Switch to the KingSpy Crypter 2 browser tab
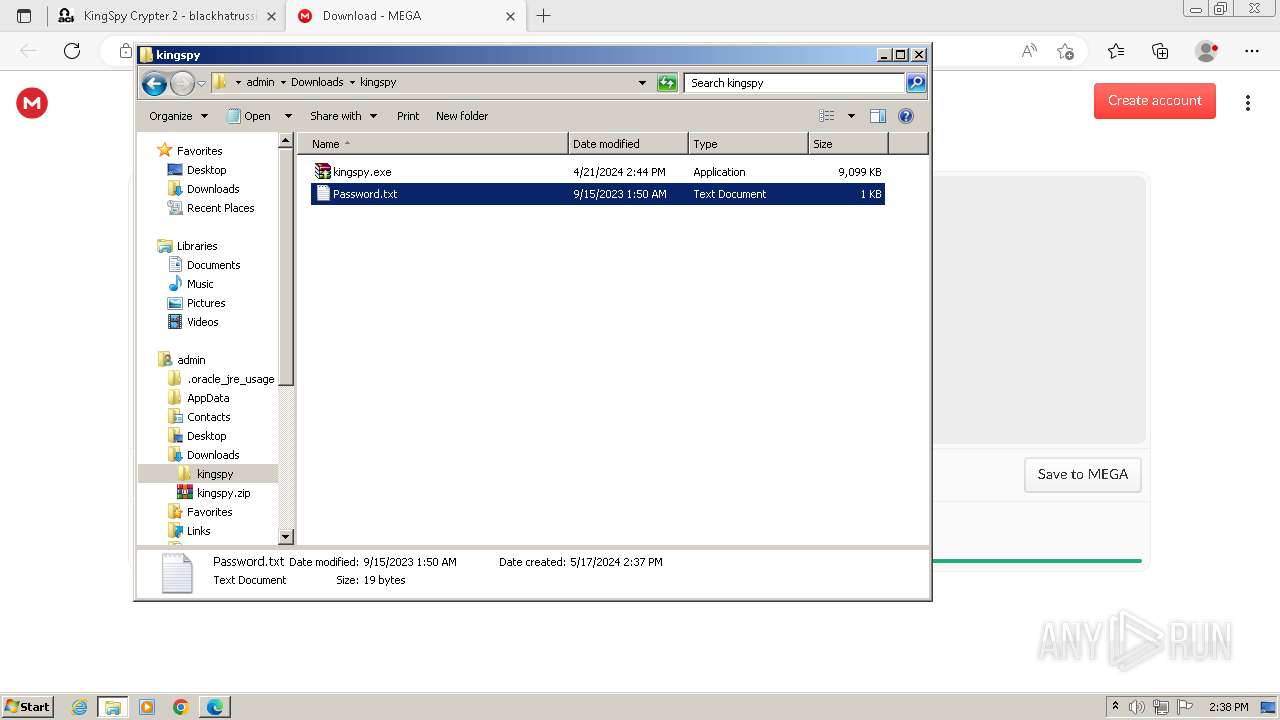Viewport: 1280px width, 720px height. coord(166,16)
